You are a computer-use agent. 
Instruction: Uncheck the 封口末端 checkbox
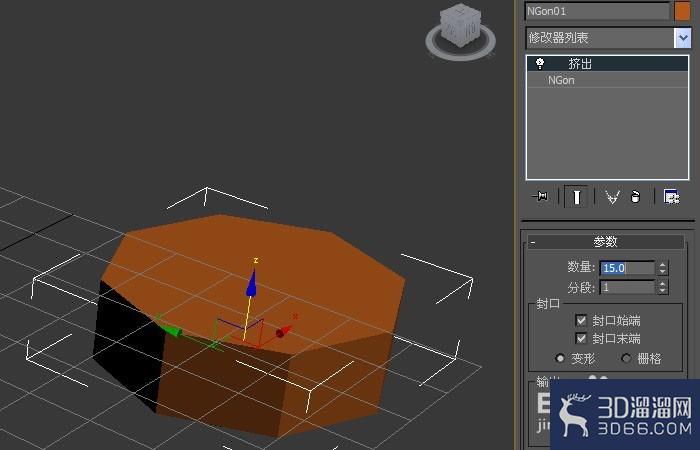(581, 338)
